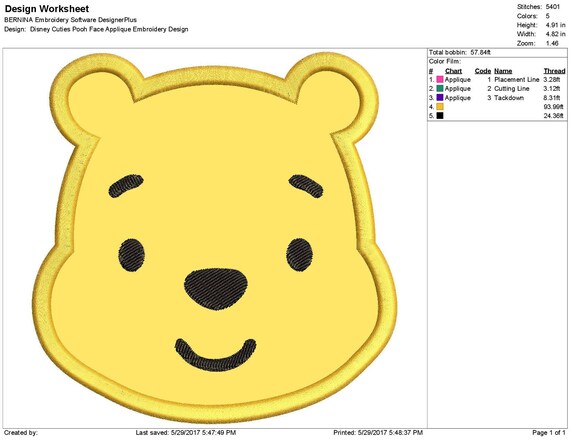Viewport: 570px width, 440px height.
Task: Click Pooh's black embroidered nose
Action: (216, 289)
